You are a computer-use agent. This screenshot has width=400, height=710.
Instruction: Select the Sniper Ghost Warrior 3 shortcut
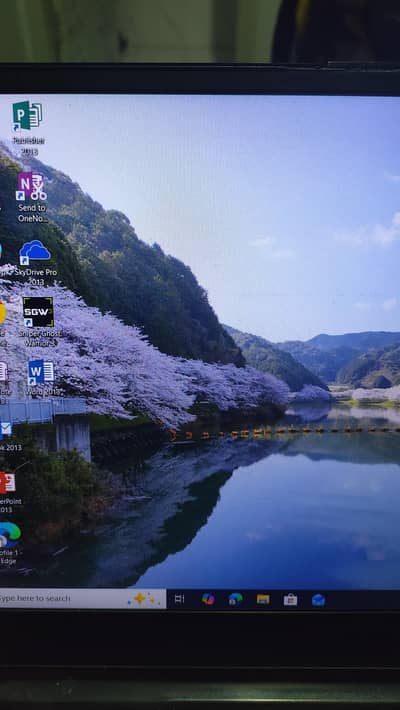(39, 321)
